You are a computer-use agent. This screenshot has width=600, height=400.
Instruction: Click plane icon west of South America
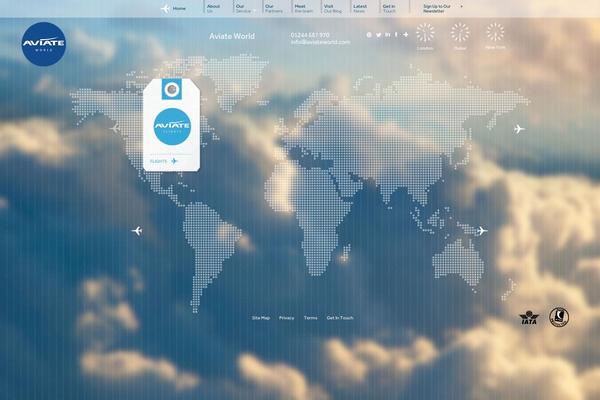[x=137, y=231]
